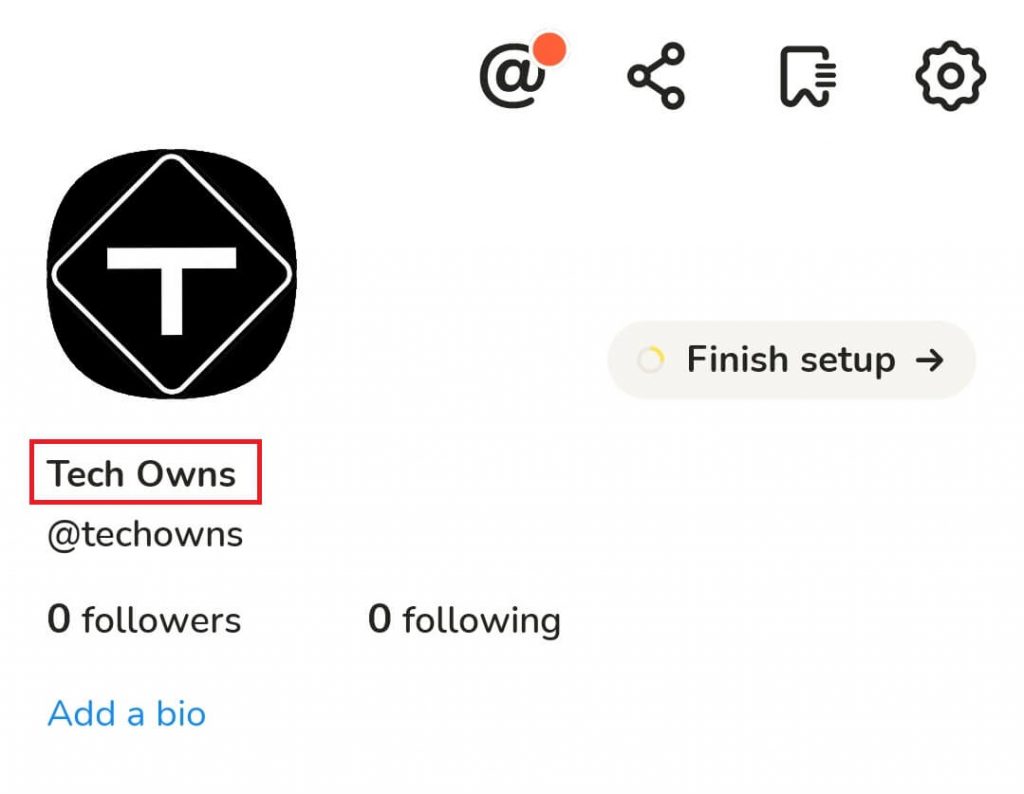
Task: Open the saved replays bookmark icon
Action: (x=808, y=76)
